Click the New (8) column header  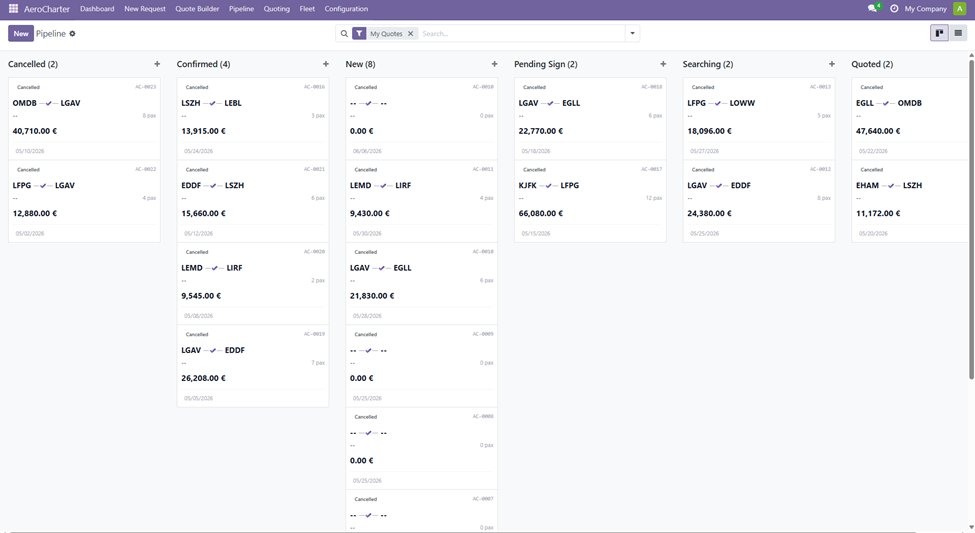pos(360,64)
